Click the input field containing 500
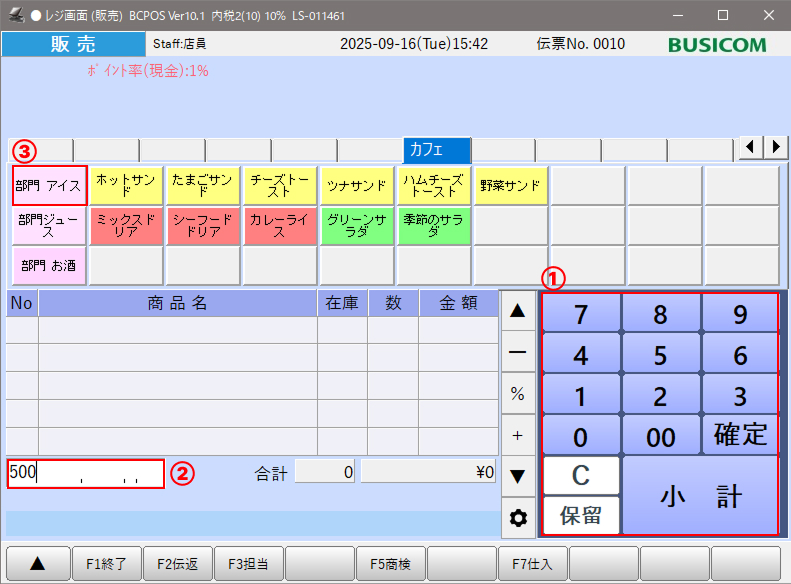The height and width of the screenshot is (584, 791). [x=85, y=474]
